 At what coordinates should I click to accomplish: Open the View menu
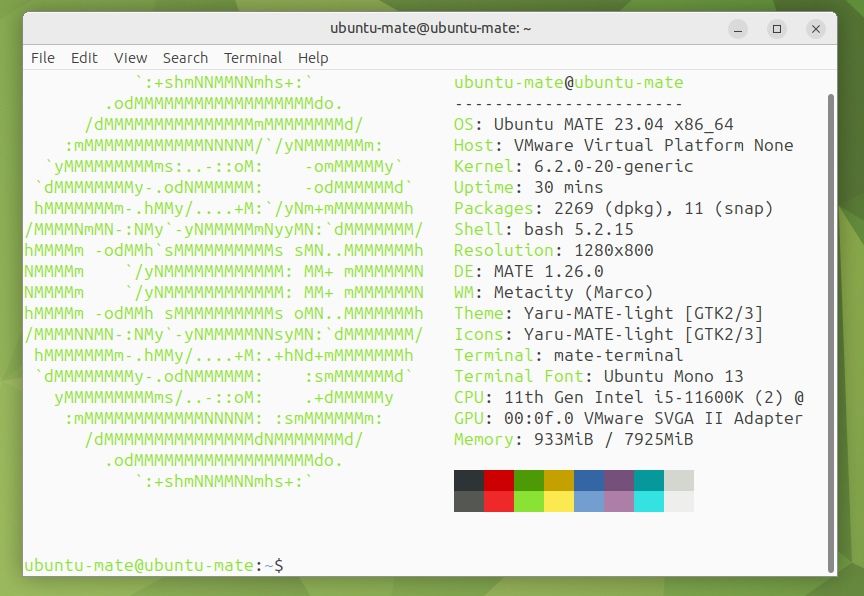click(129, 57)
